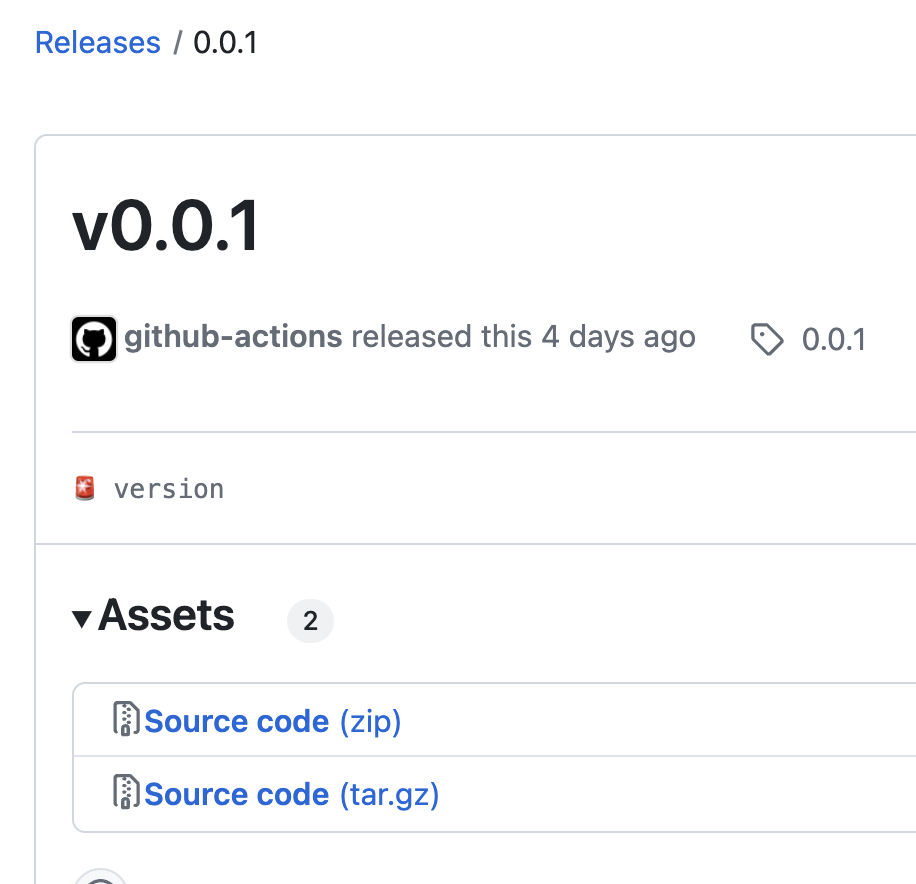Image resolution: width=916 pixels, height=884 pixels.
Task: Click the 0.0.1 tag label
Action: coord(833,340)
